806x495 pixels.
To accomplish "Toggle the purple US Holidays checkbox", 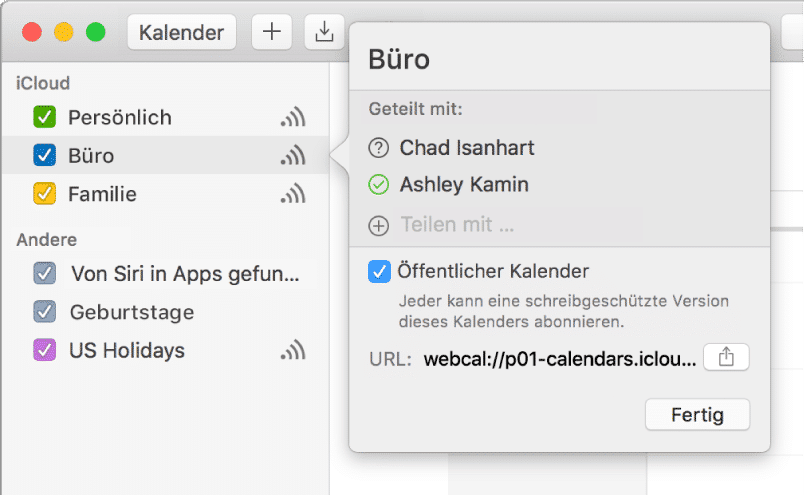I will 45,351.
